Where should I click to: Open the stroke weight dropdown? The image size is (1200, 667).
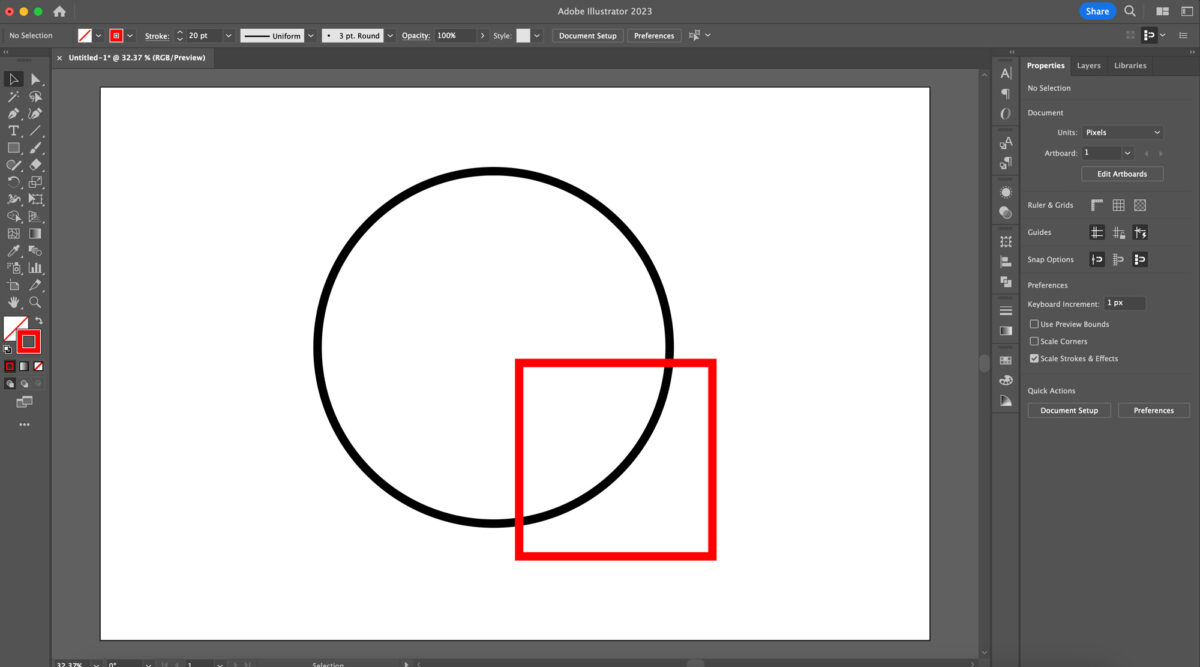(228, 35)
